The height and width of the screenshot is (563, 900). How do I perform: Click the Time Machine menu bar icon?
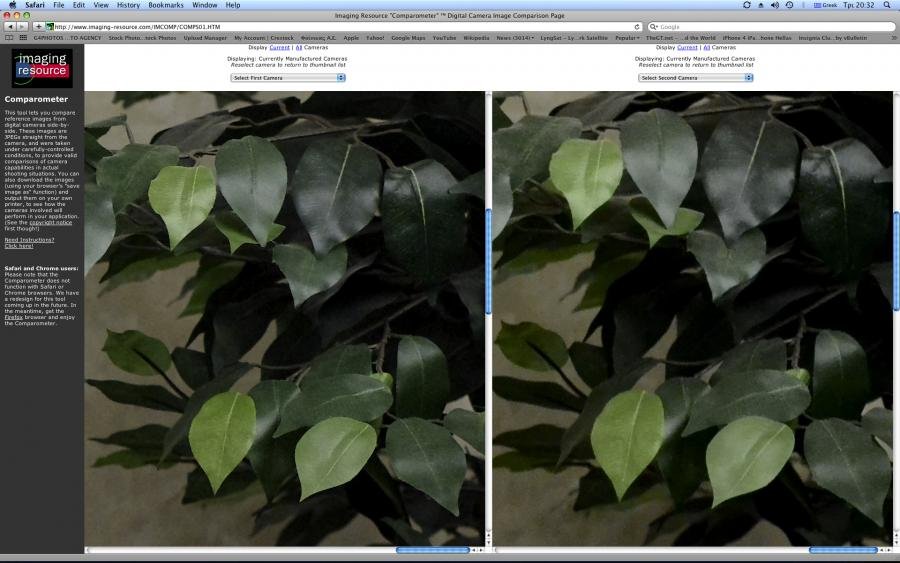[x=790, y=5]
